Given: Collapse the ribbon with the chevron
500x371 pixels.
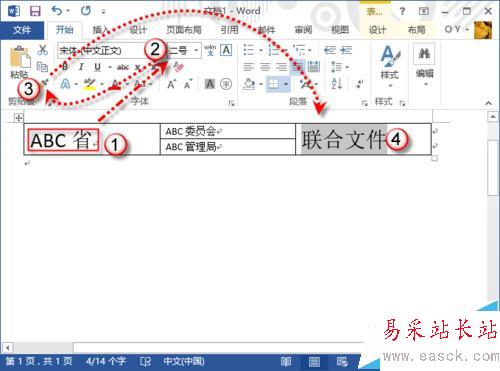Looking at the screenshot, I should [x=488, y=103].
